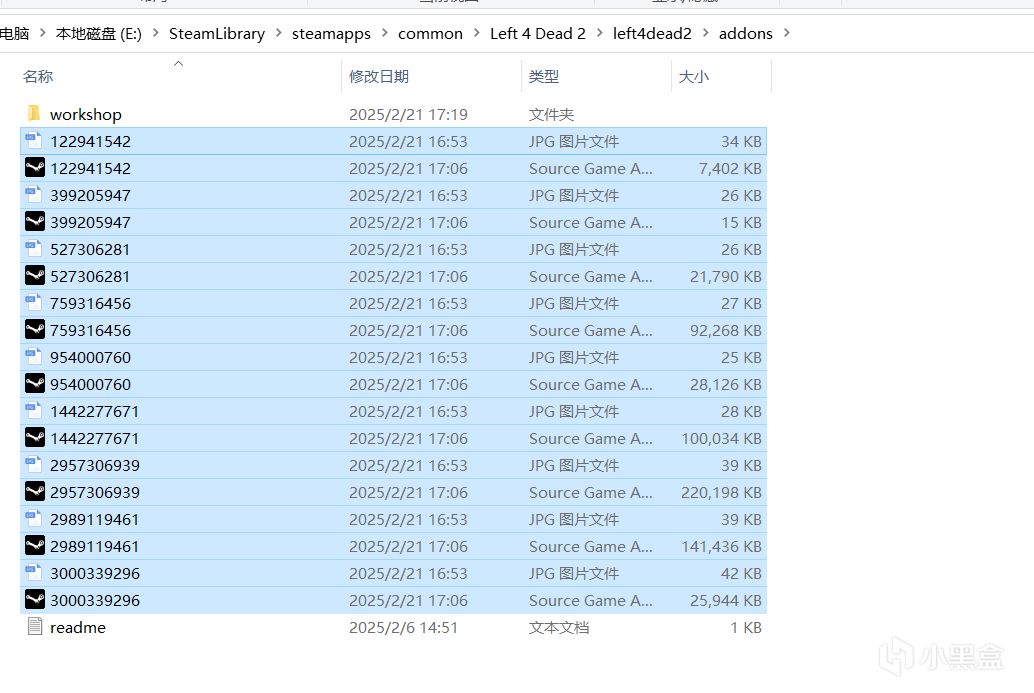Sort by the 大小 column header
This screenshot has width=1034, height=693.
(694, 76)
